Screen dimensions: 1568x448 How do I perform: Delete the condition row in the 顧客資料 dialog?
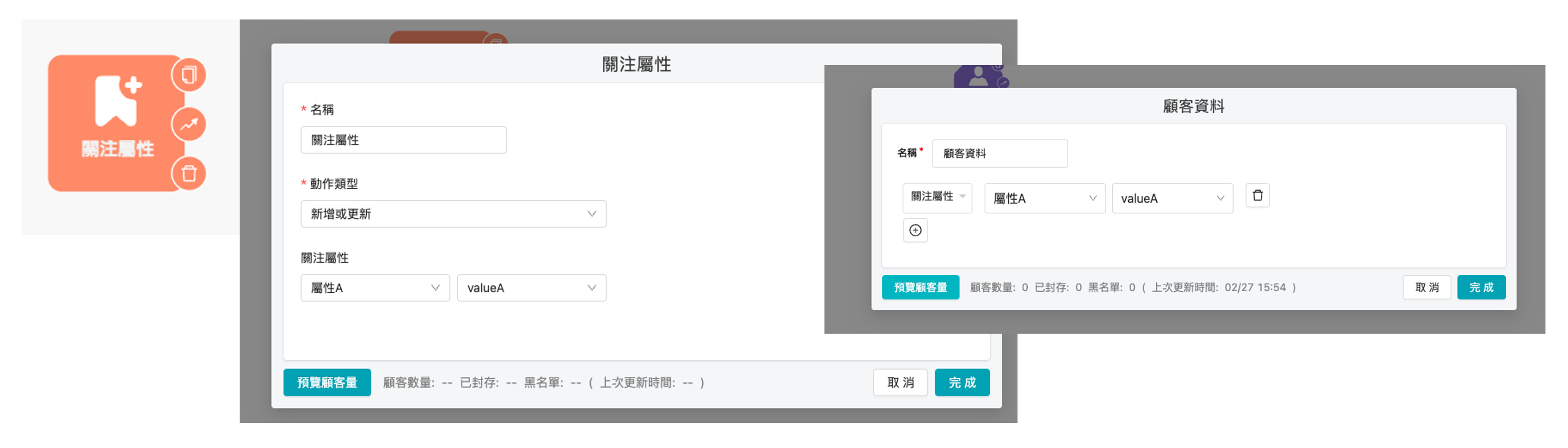[1257, 196]
